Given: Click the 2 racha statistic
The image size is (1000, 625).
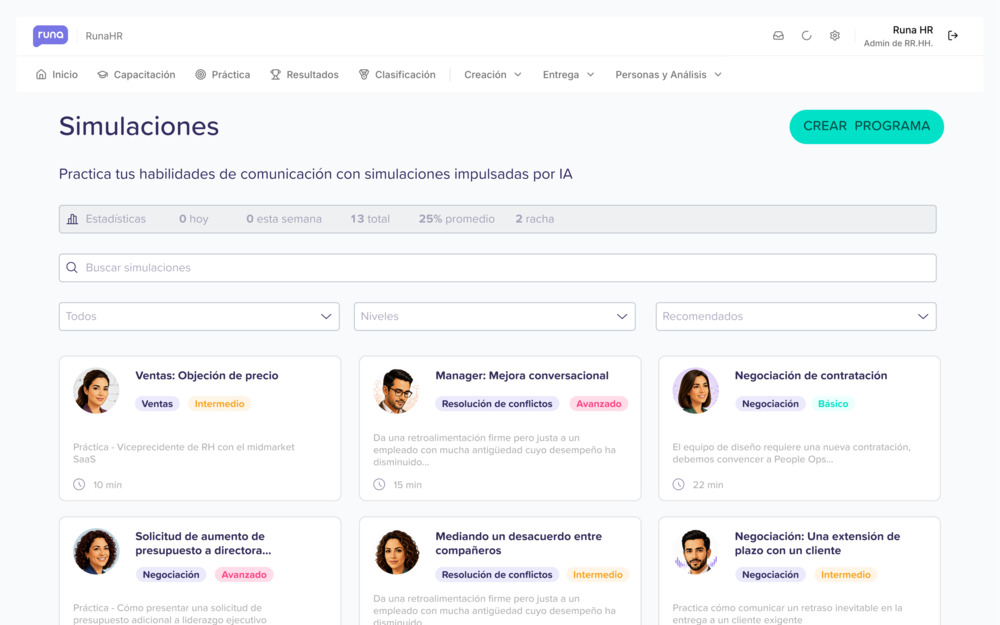Looking at the screenshot, I should click(x=535, y=219).
